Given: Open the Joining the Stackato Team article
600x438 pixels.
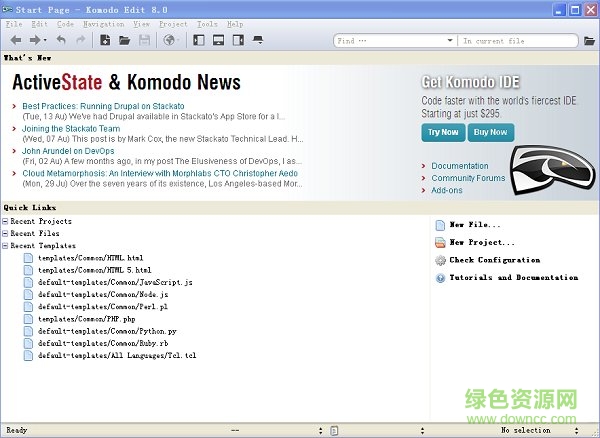Looking at the screenshot, I should 71,128.
